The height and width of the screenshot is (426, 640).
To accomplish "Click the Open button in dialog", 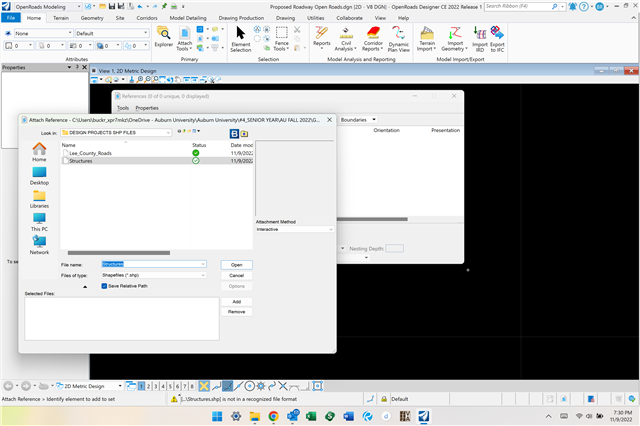I will [236, 264].
